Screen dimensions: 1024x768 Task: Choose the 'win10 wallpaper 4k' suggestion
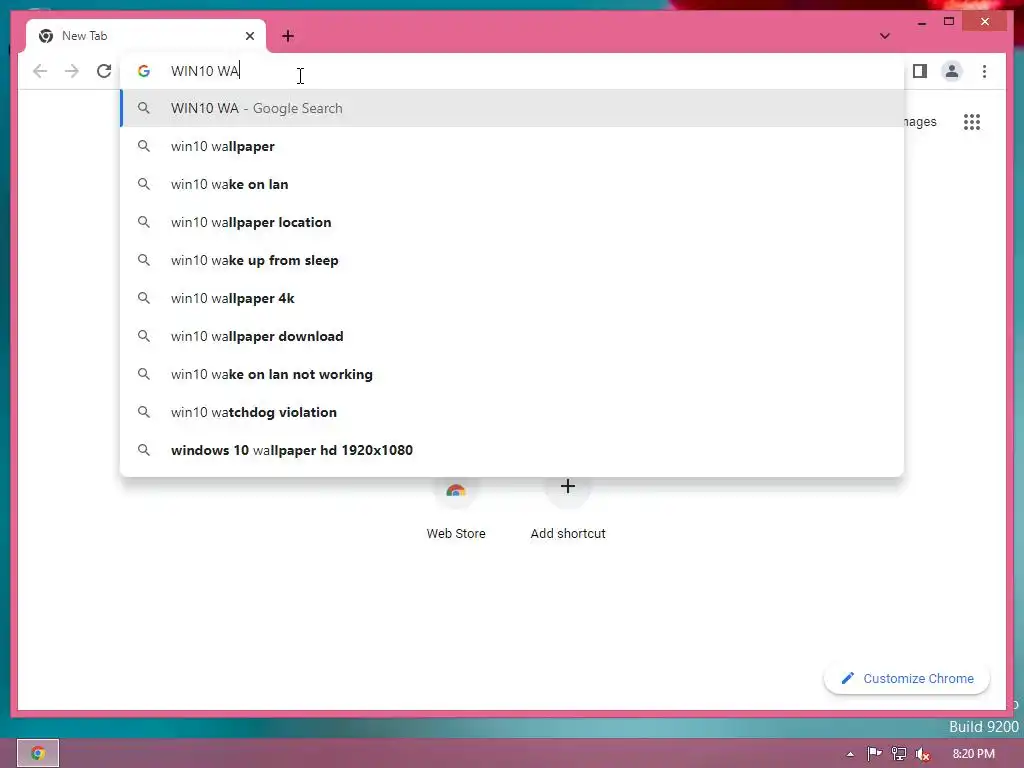point(512,298)
